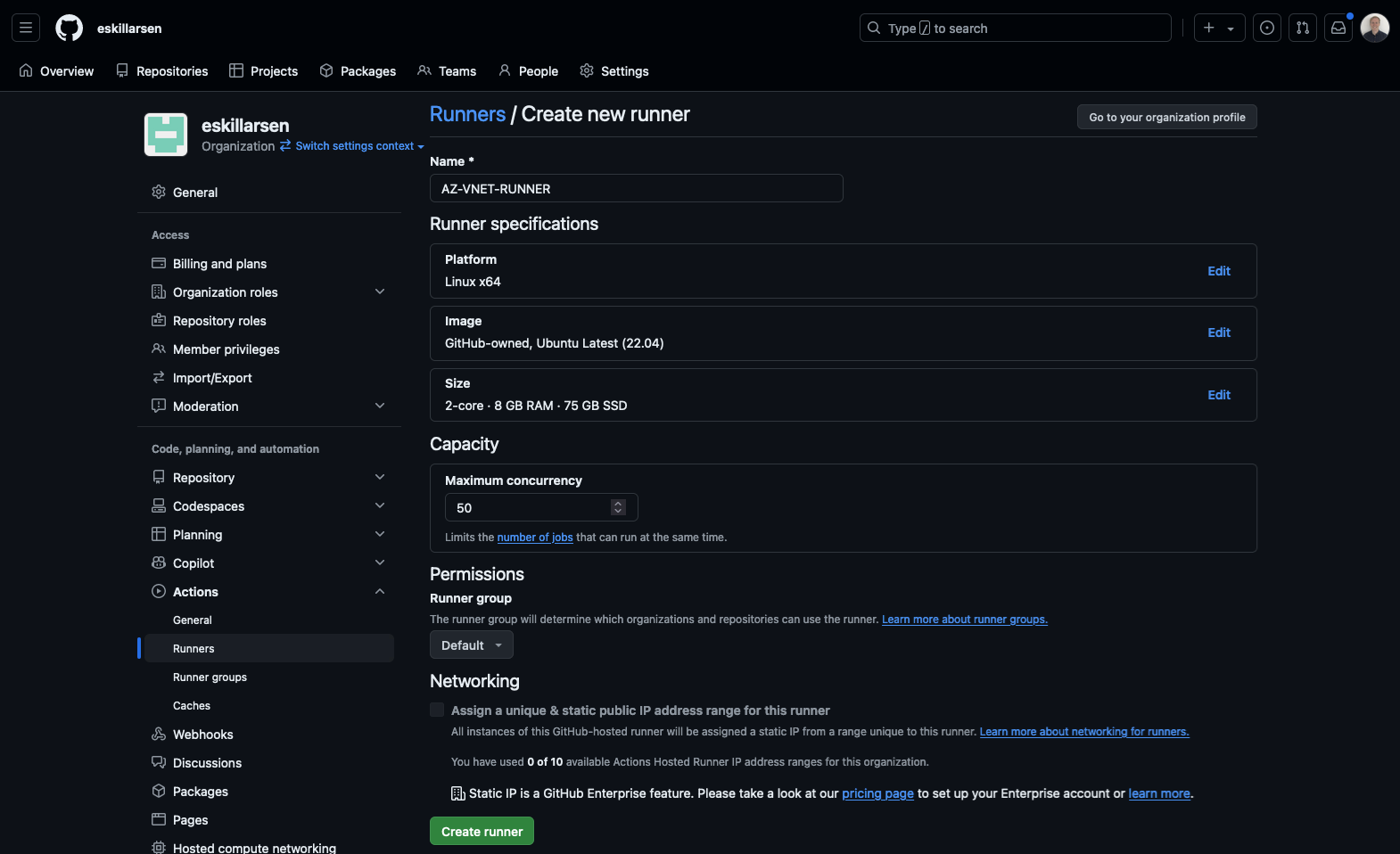Open pull requests icon in header
Viewport: 1400px width, 854px height.
[x=1303, y=28]
